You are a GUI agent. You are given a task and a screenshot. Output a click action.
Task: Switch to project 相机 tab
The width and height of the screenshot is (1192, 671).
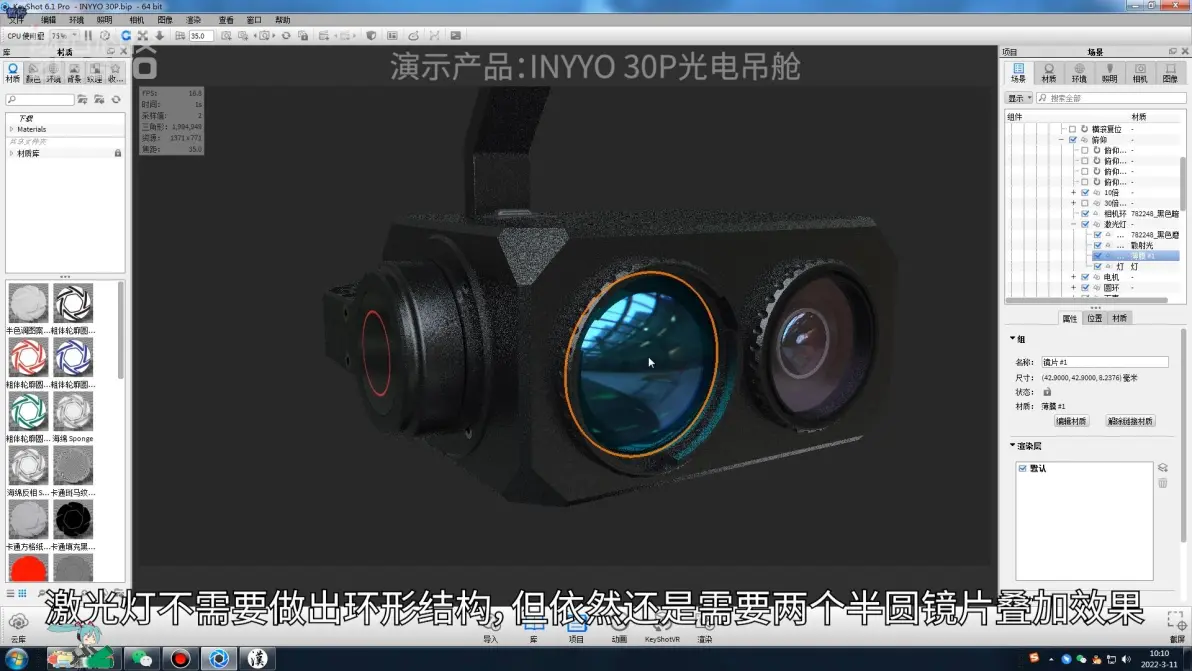[1140, 73]
